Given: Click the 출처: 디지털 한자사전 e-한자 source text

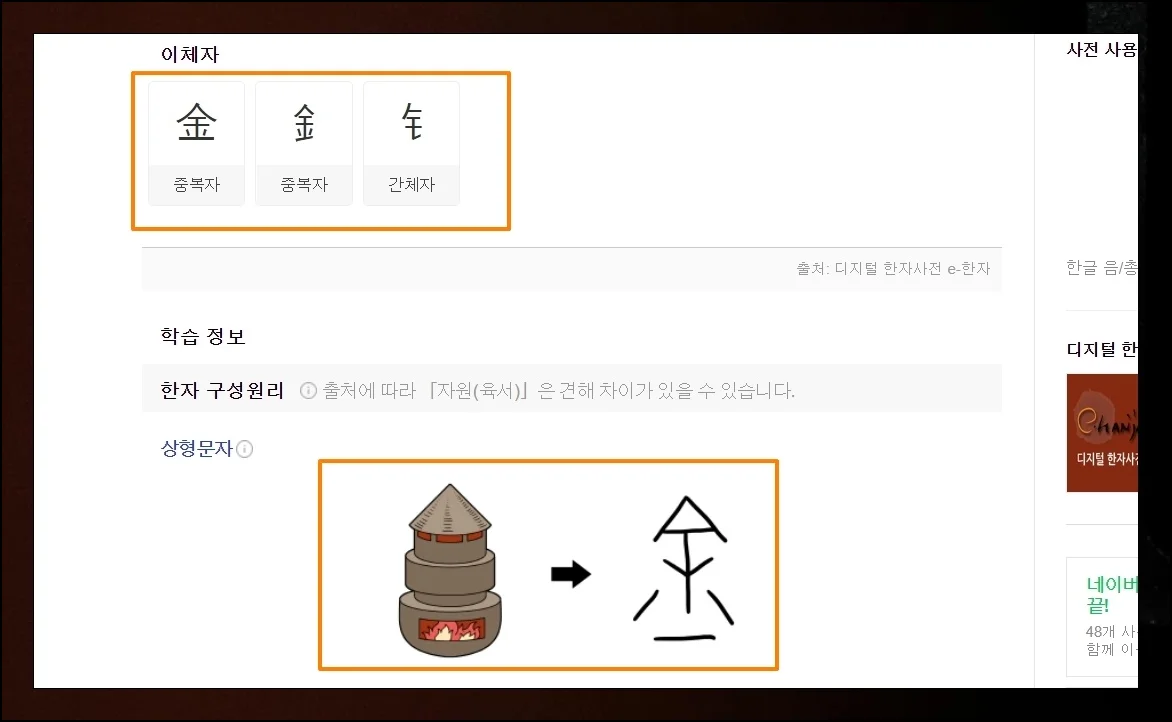Looking at the screenshot, I should [893, 268].
